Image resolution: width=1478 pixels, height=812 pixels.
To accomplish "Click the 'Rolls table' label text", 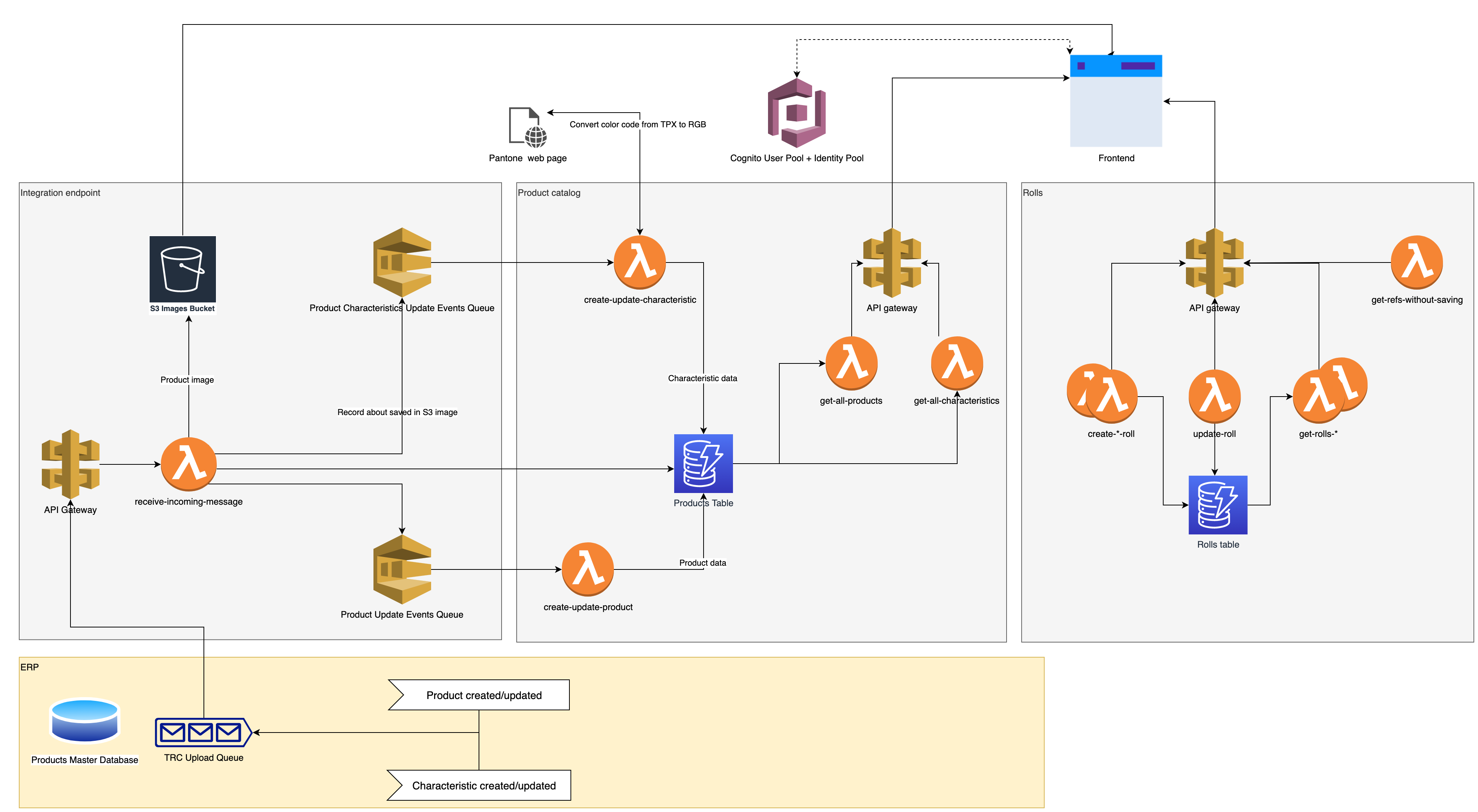I will point(1218,544).
